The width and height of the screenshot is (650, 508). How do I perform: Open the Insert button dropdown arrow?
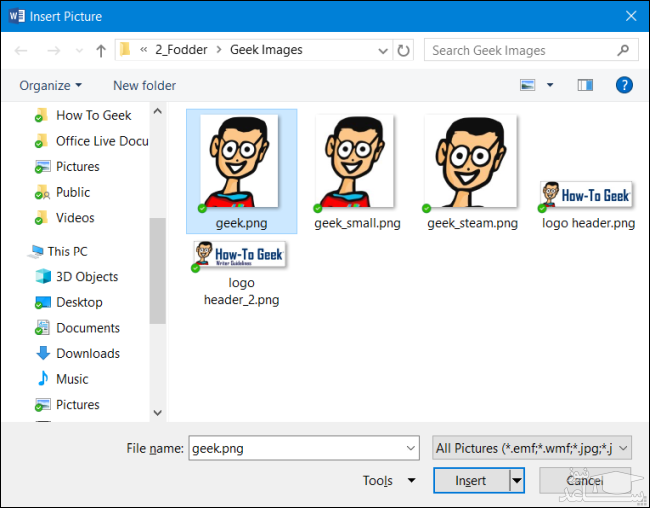[x=517, y=481]
